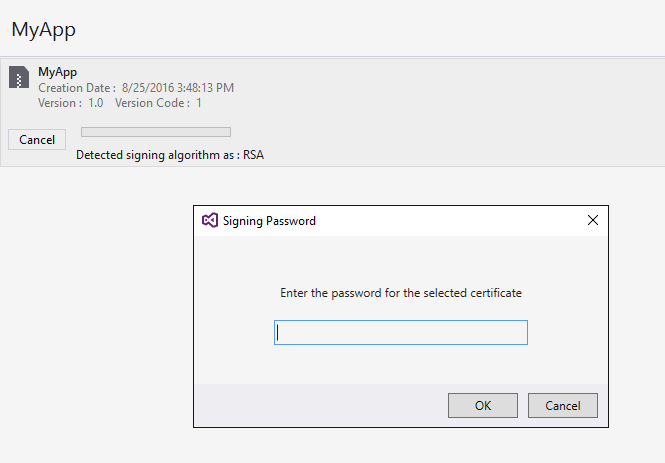Click the Version Code value 1
Viewport: 665px width, 463px height.
(x=199, y=103)
